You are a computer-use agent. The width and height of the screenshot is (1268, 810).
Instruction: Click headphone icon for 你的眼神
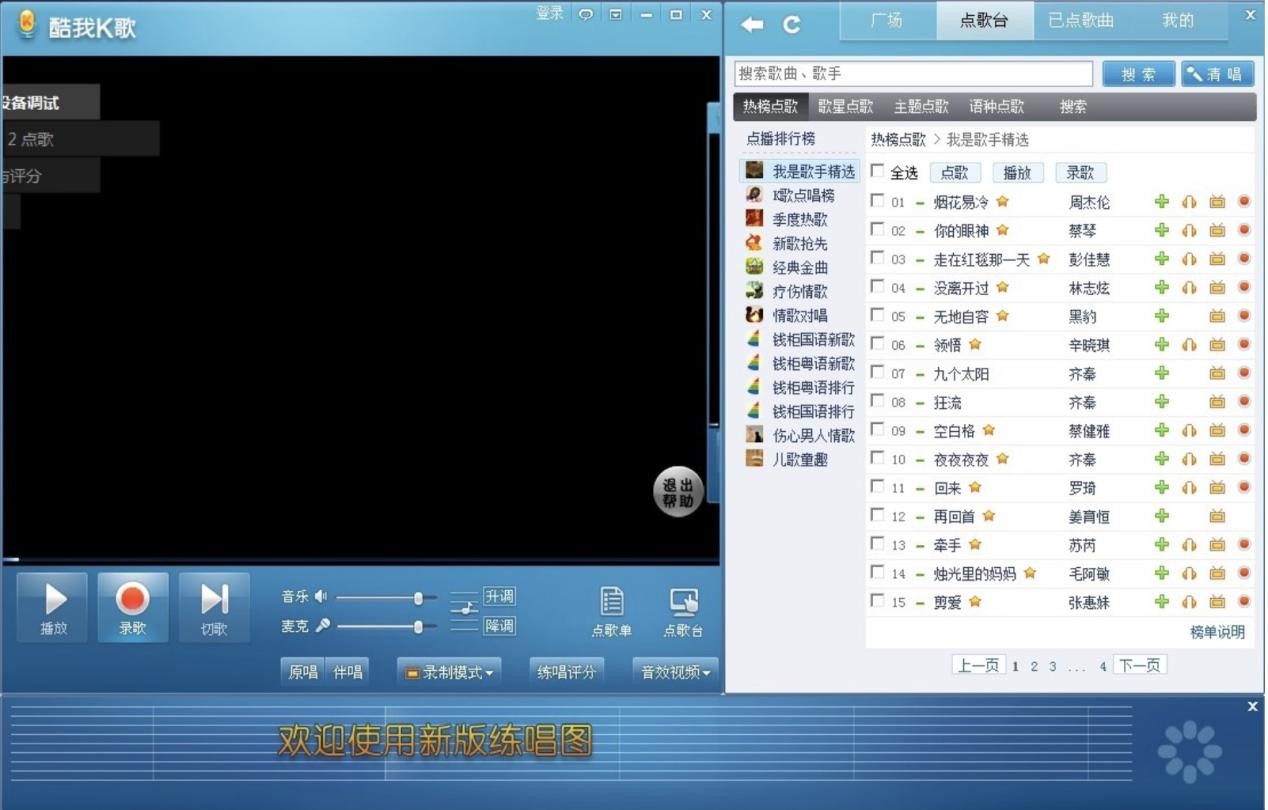point(1189,230)
